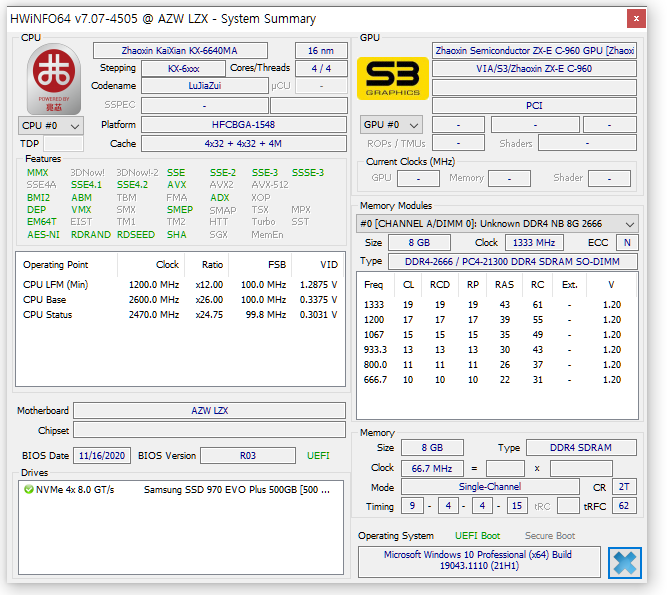Click the Zhaoxin CPU logo image
The image size is (667, 595).
point(54,79)
